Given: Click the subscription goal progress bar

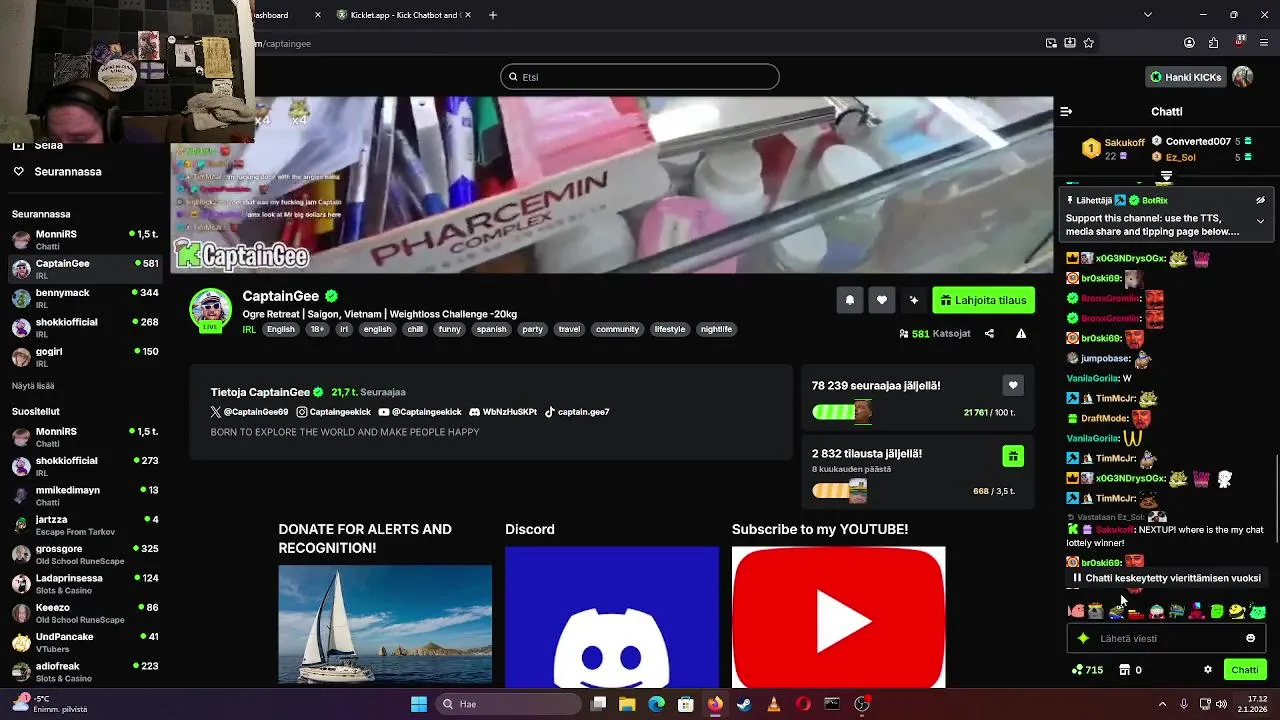Looking at the screenshot, I should pos(839,491).
